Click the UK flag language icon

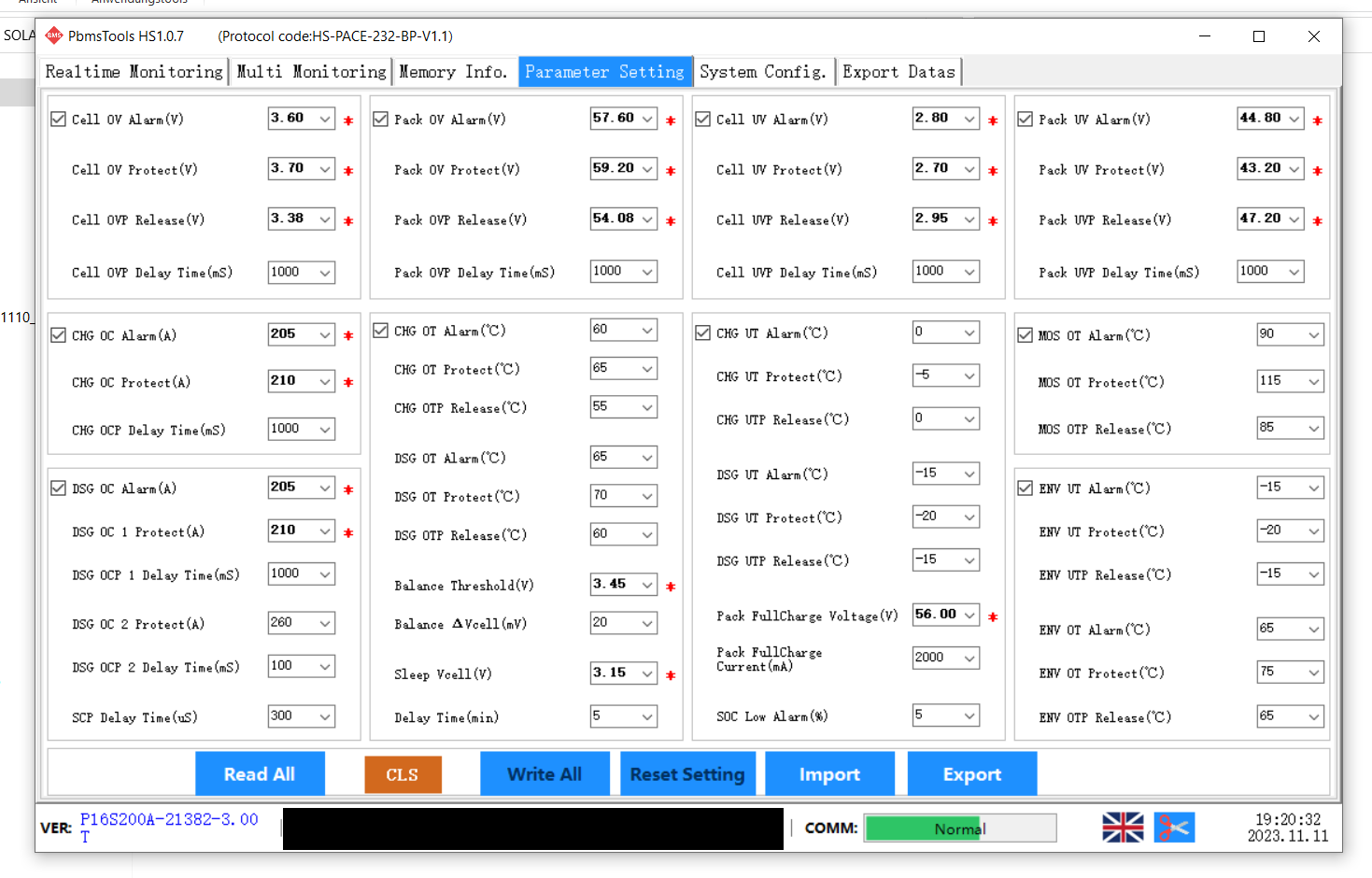tap(1122, 828)
